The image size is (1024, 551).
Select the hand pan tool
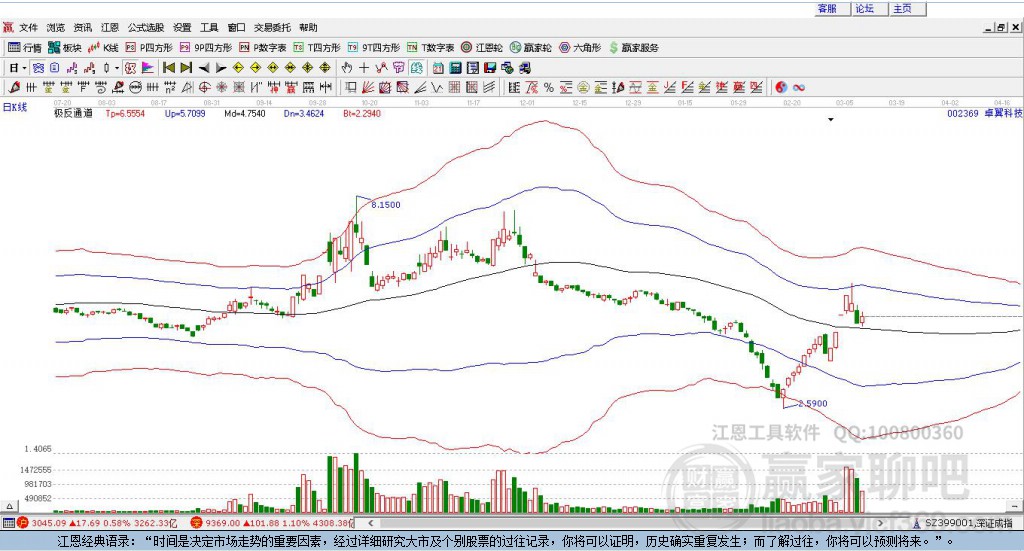click(x=347, y=68)
